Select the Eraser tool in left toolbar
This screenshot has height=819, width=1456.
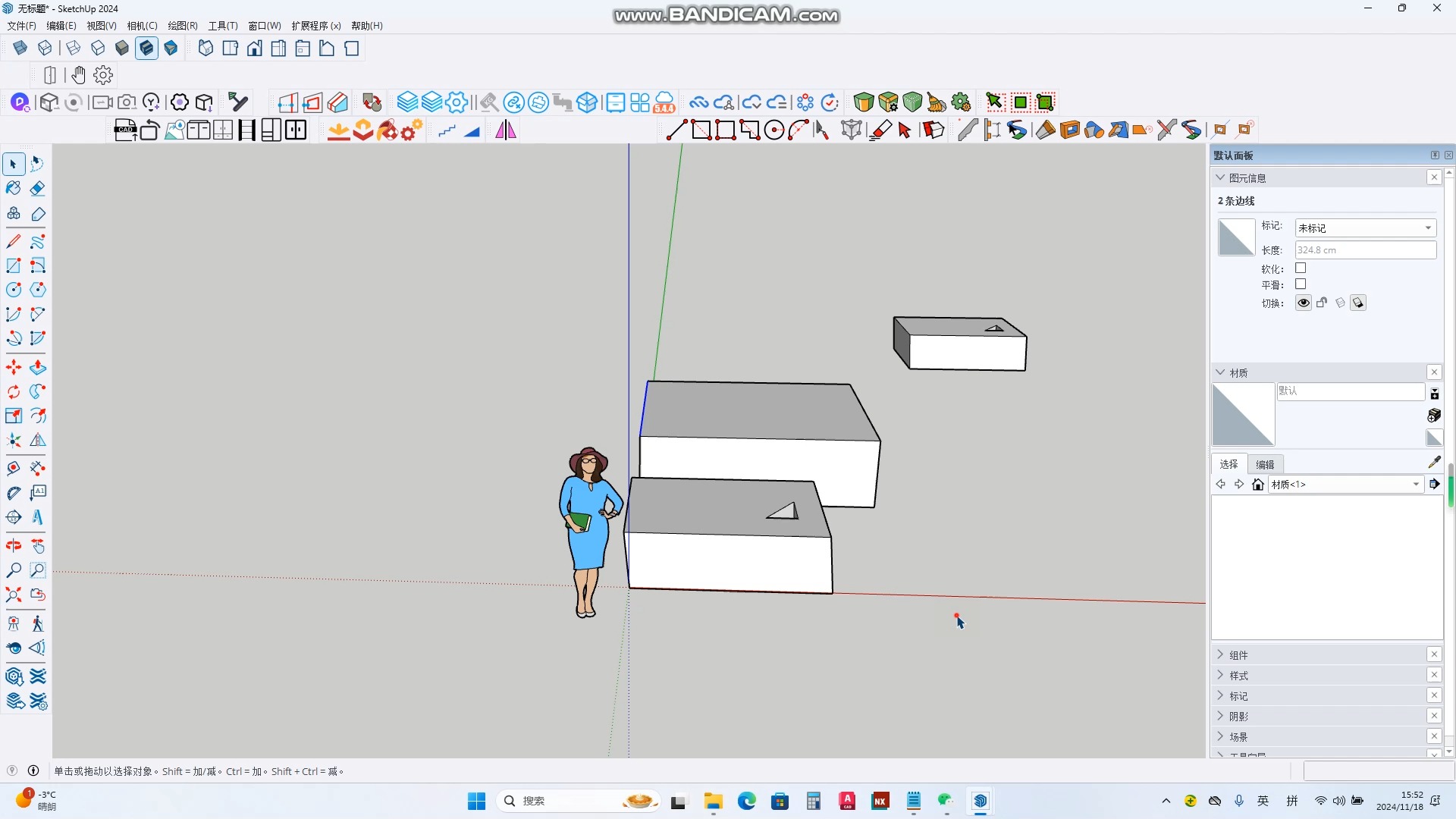tap(37, 188)
